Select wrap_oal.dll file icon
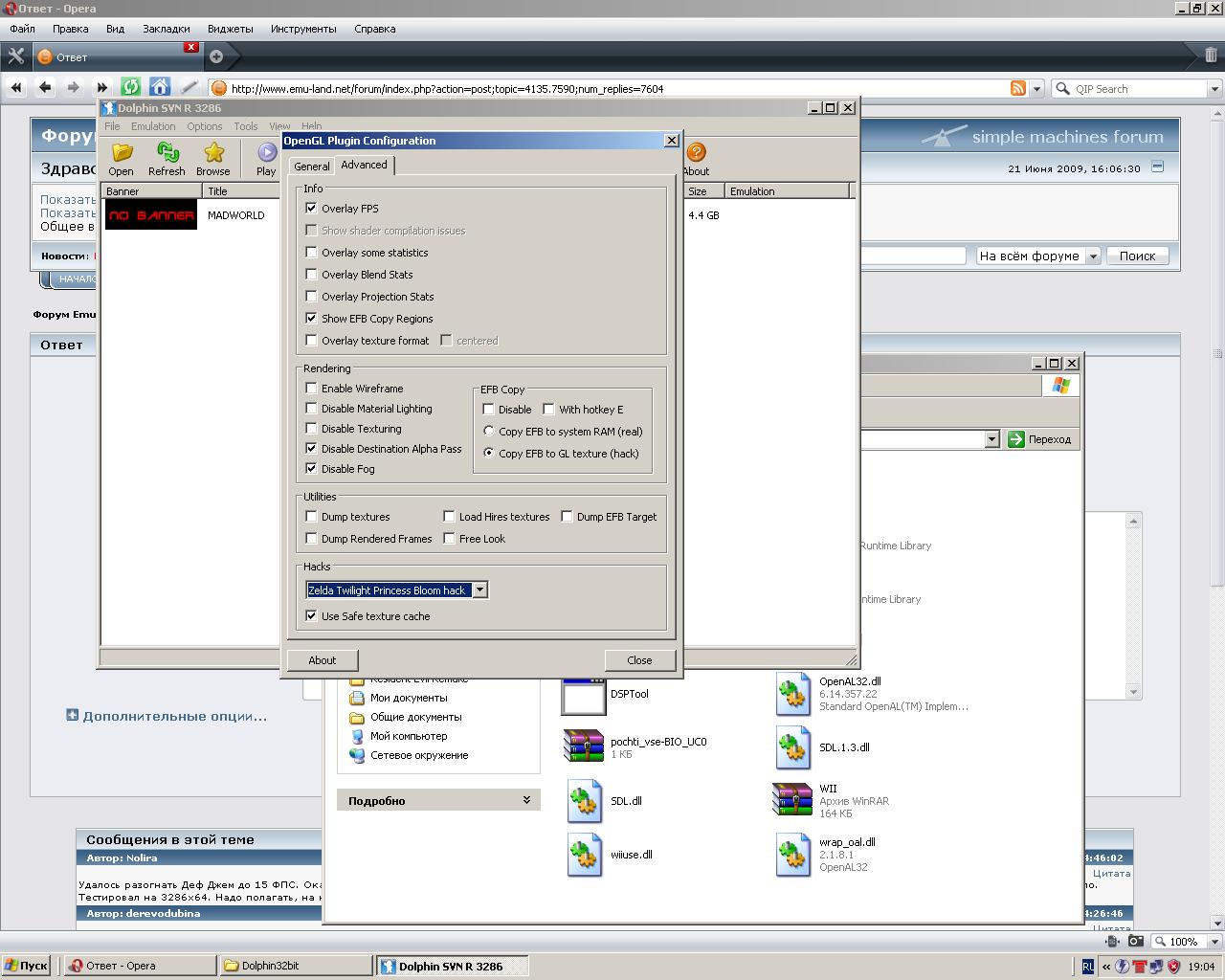 pyautogui.click(x=792, y=856)
